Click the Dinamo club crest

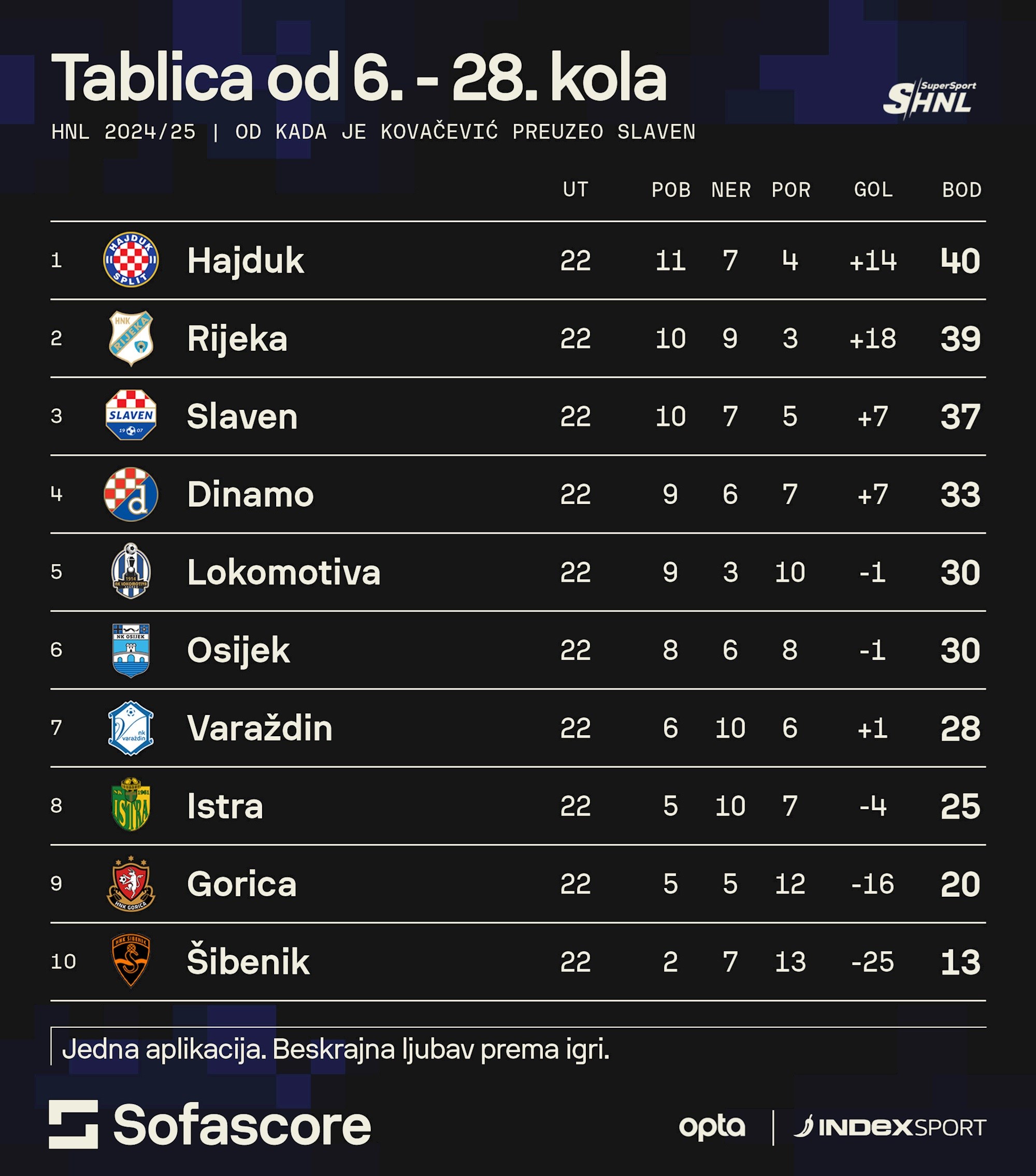point(131,494)
